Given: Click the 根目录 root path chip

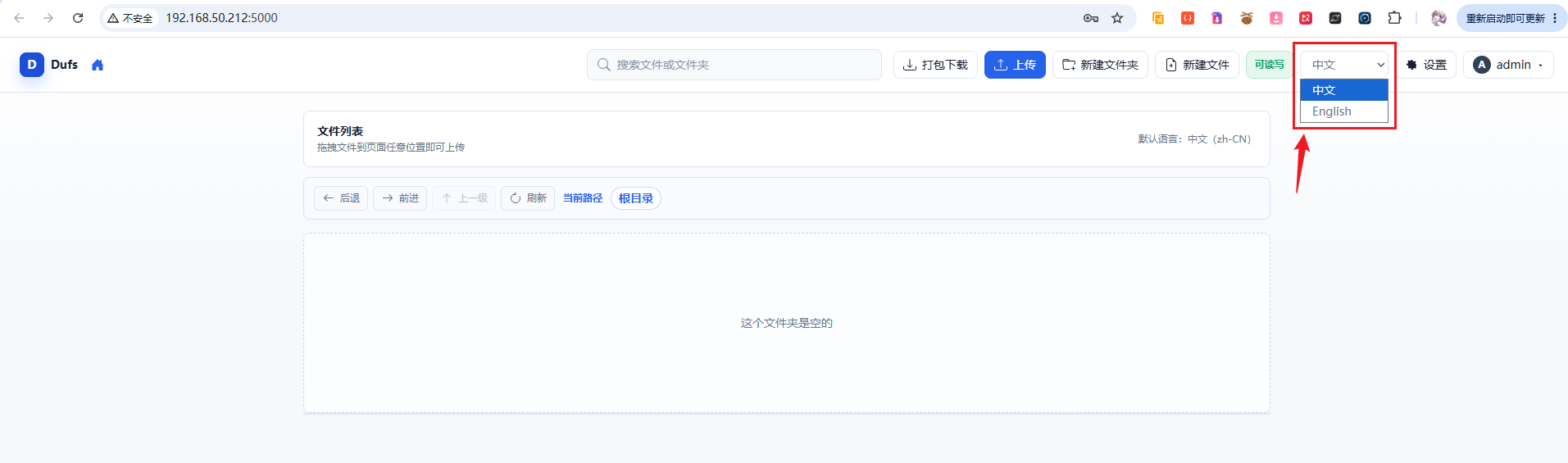Looking at the screenshot, I should 636,198.
